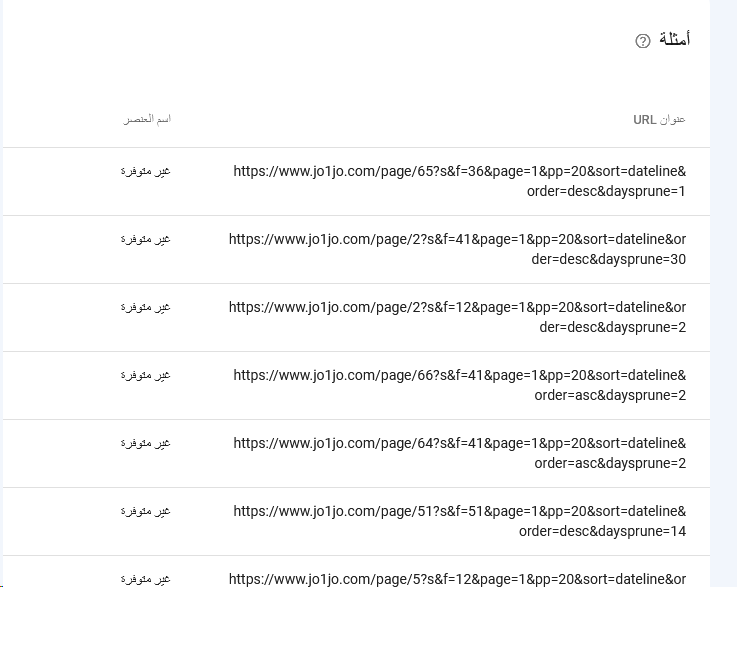Open the page/66 URL with f=41

[459, 384]
